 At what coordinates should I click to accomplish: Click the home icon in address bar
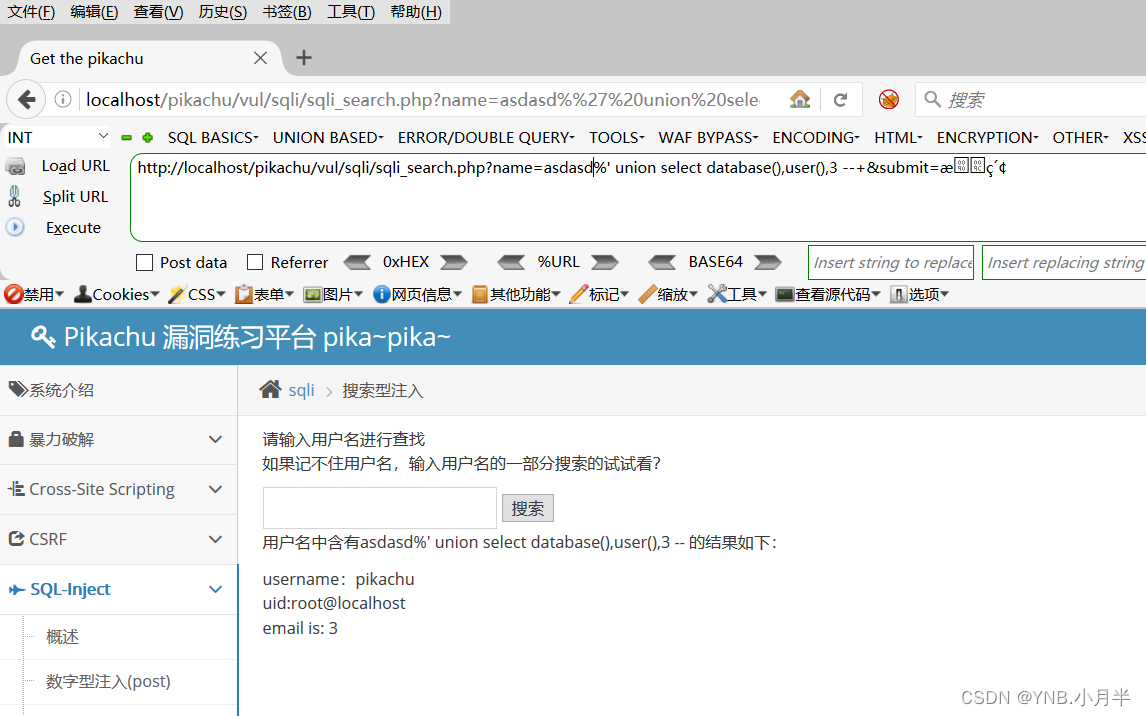click(800, 99)
